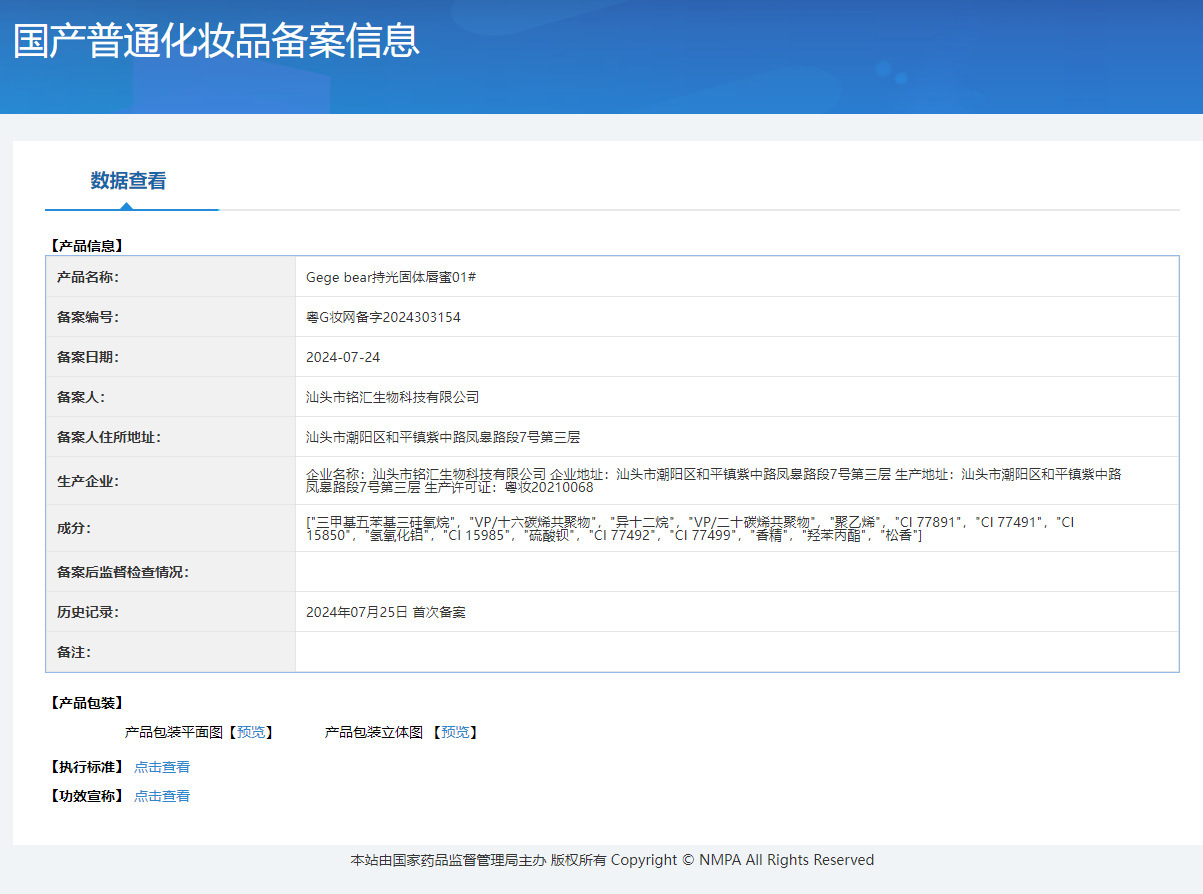Click the 备案后监督检查情况 row label

point(123,572)
